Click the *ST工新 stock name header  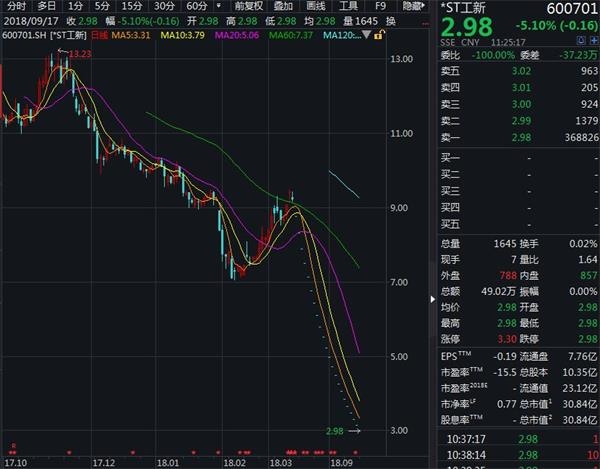tap(471, 8)
